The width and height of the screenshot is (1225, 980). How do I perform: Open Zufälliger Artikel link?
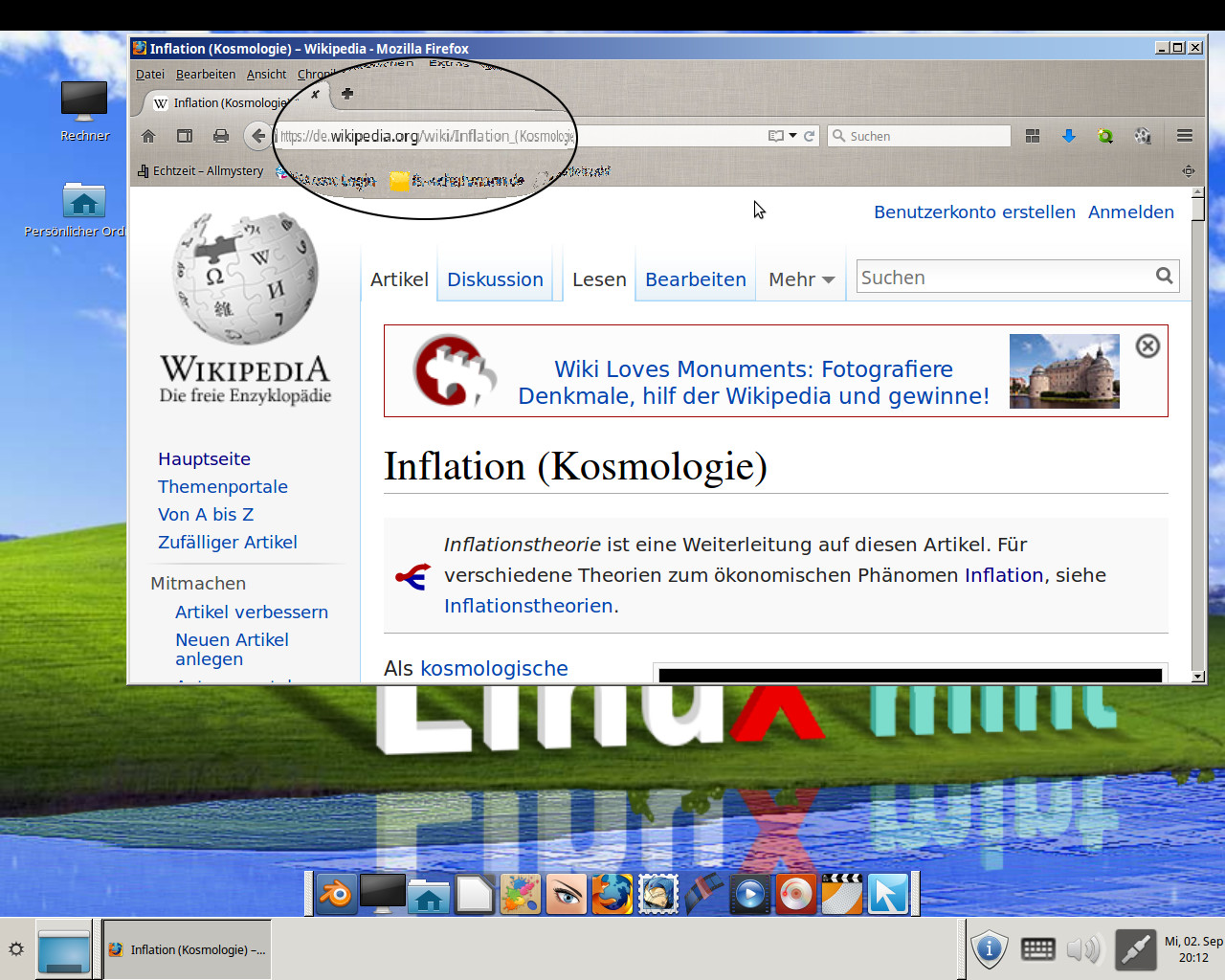(228, 543)
